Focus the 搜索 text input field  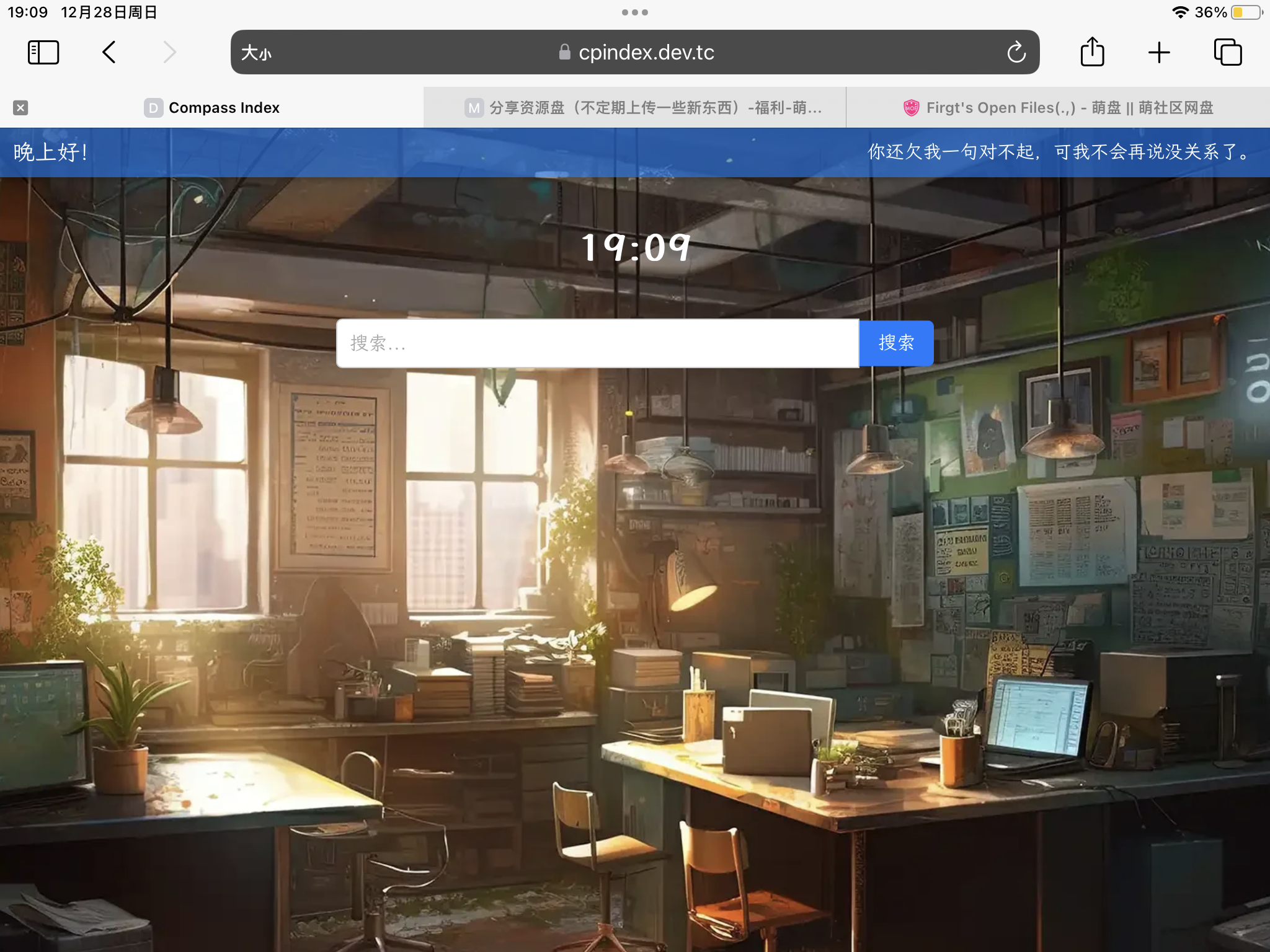tap(597, 343)
